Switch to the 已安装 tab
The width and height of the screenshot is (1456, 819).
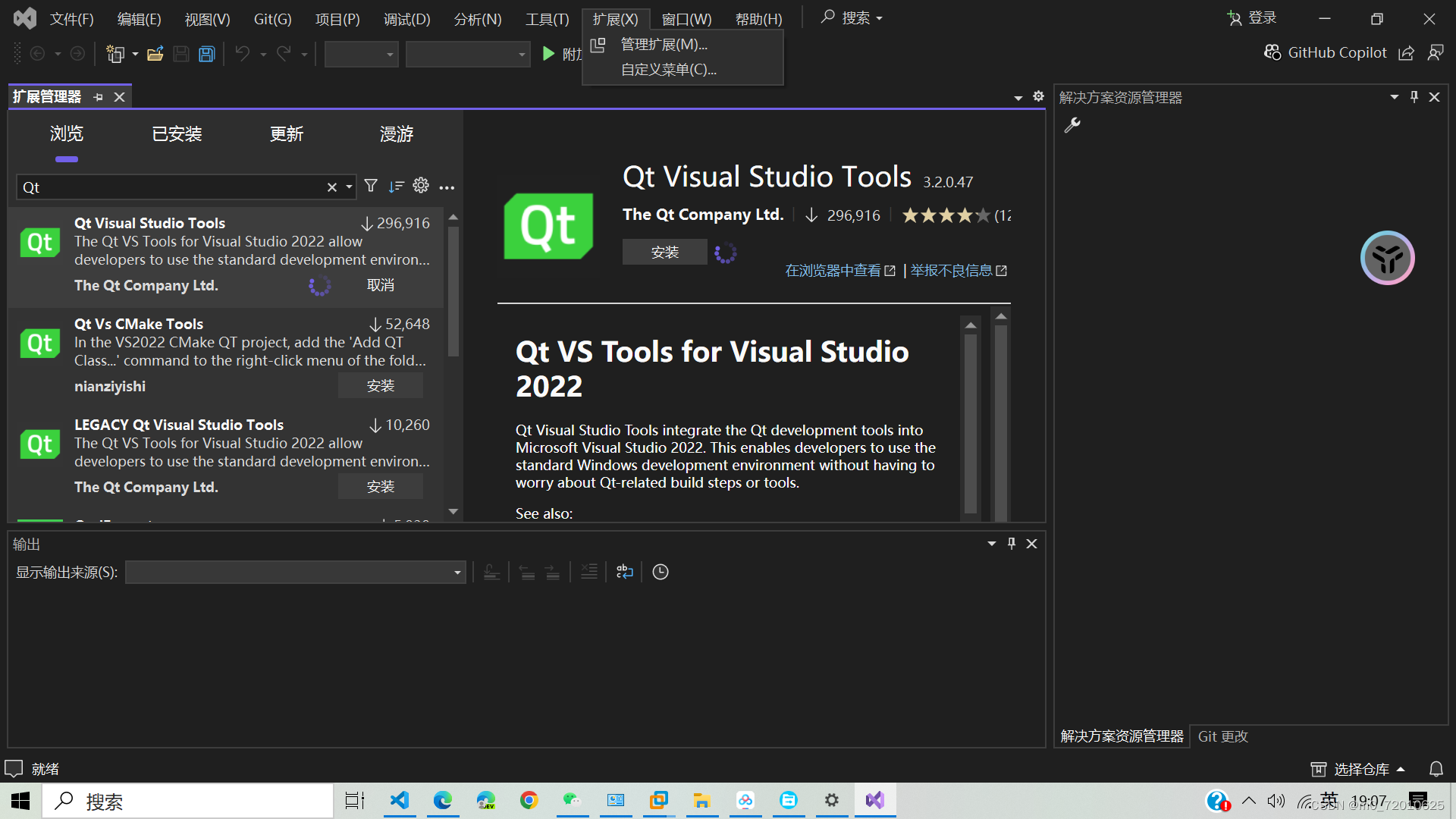pos(177,134)
